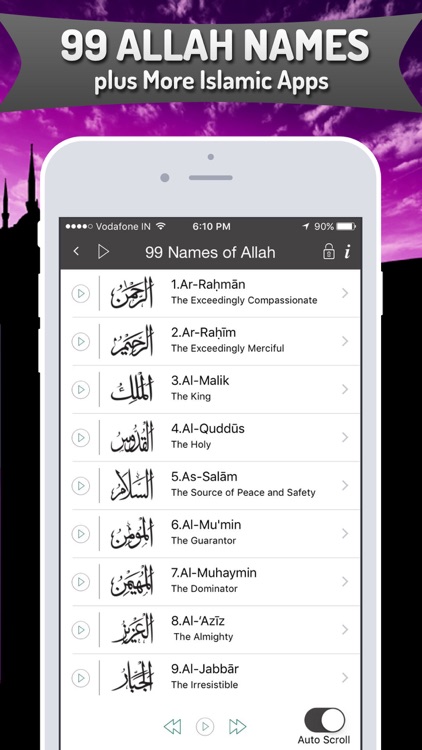
Task: Tap 'The Exceedingly Merciful' subtitle
Action: (228, 349)
